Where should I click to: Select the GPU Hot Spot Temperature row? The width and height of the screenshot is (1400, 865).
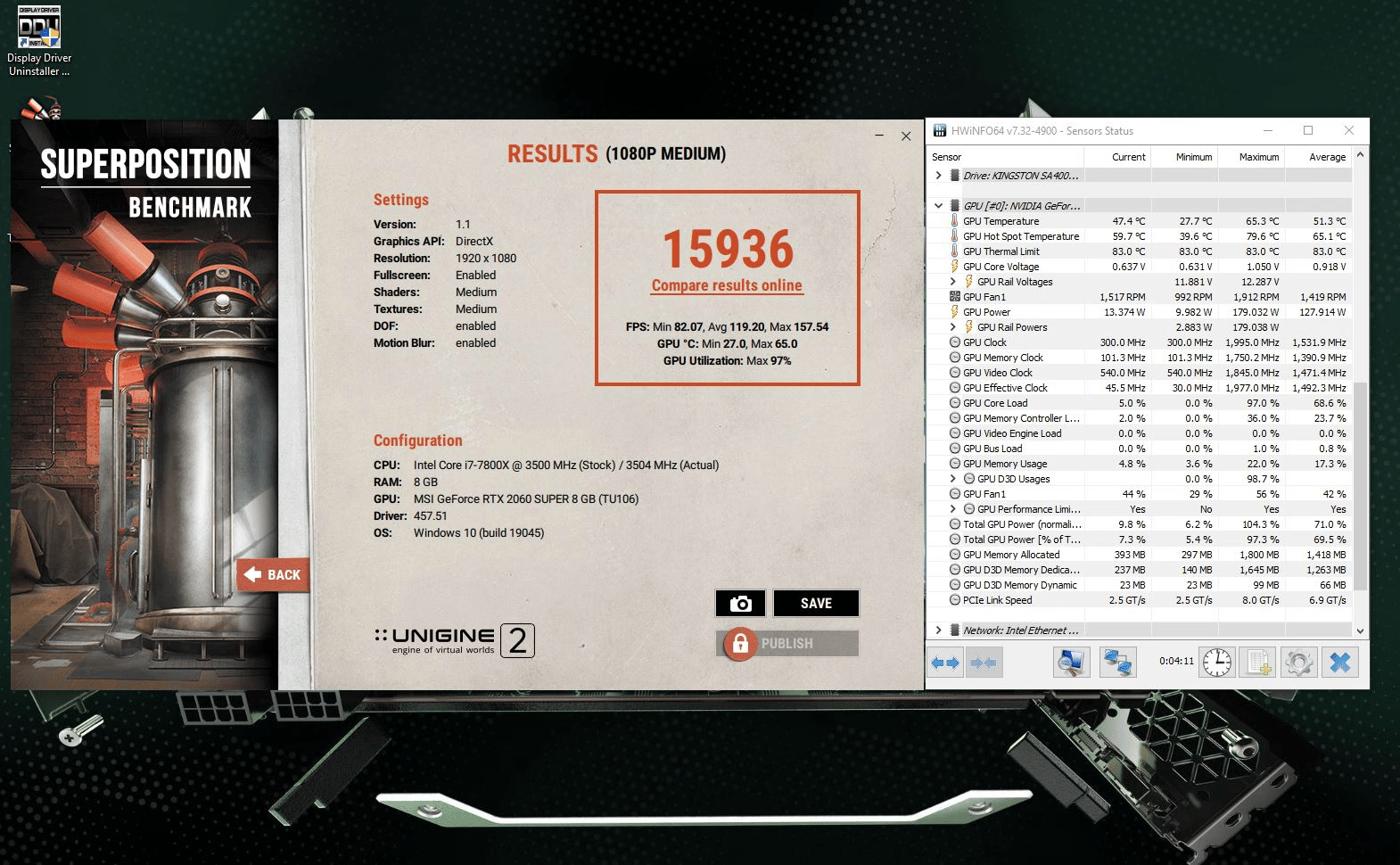[x=1140, y=235]
